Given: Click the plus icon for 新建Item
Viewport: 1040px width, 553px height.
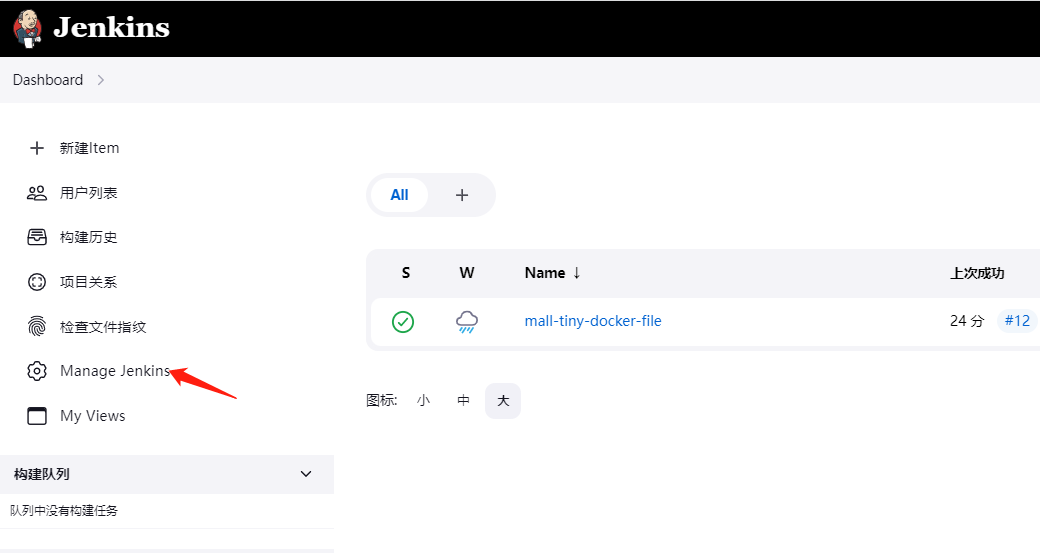Looking at the screenshot, I should tap(37, 148).
